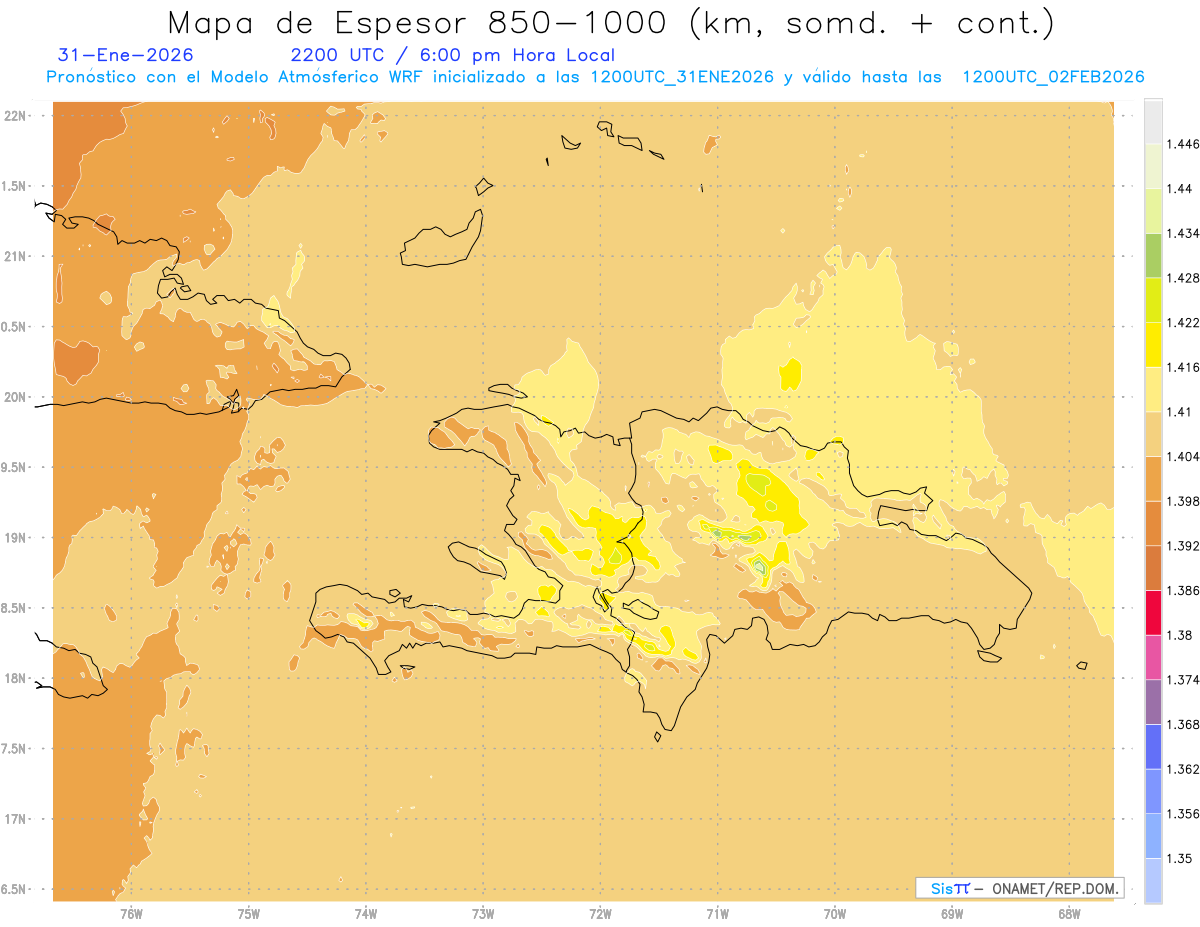
Task: Click the '21N' latitude label
Action: pos(16,256)
